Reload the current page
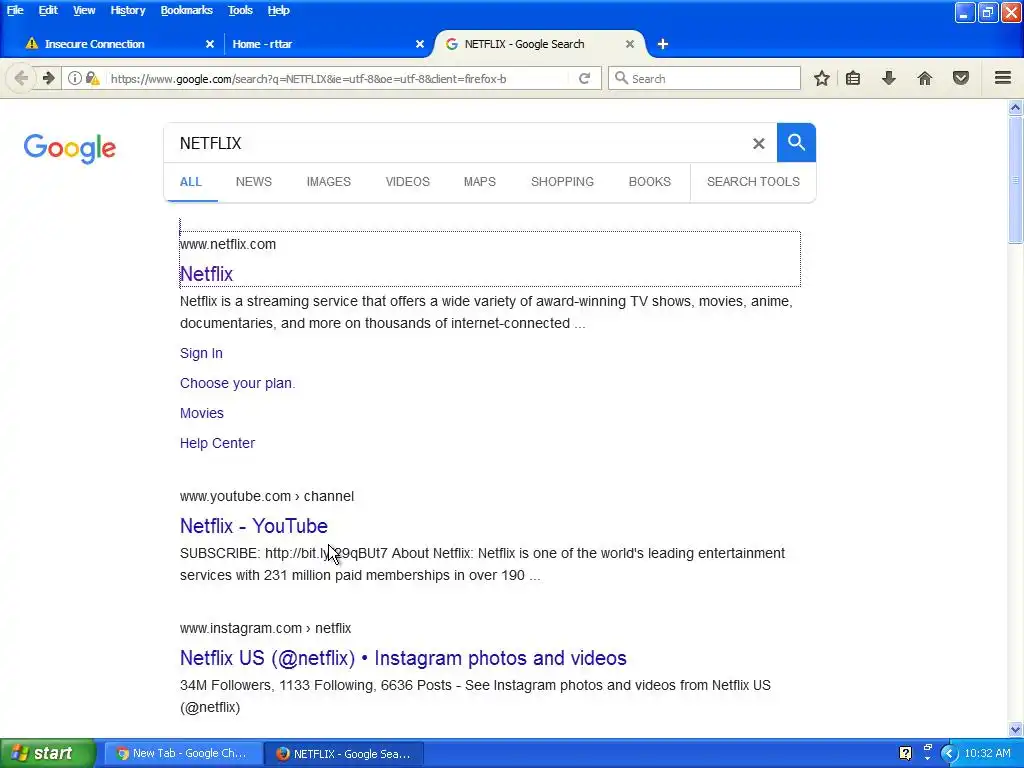The height and width of the screenshot is (768, 1024). pos(584,78)
